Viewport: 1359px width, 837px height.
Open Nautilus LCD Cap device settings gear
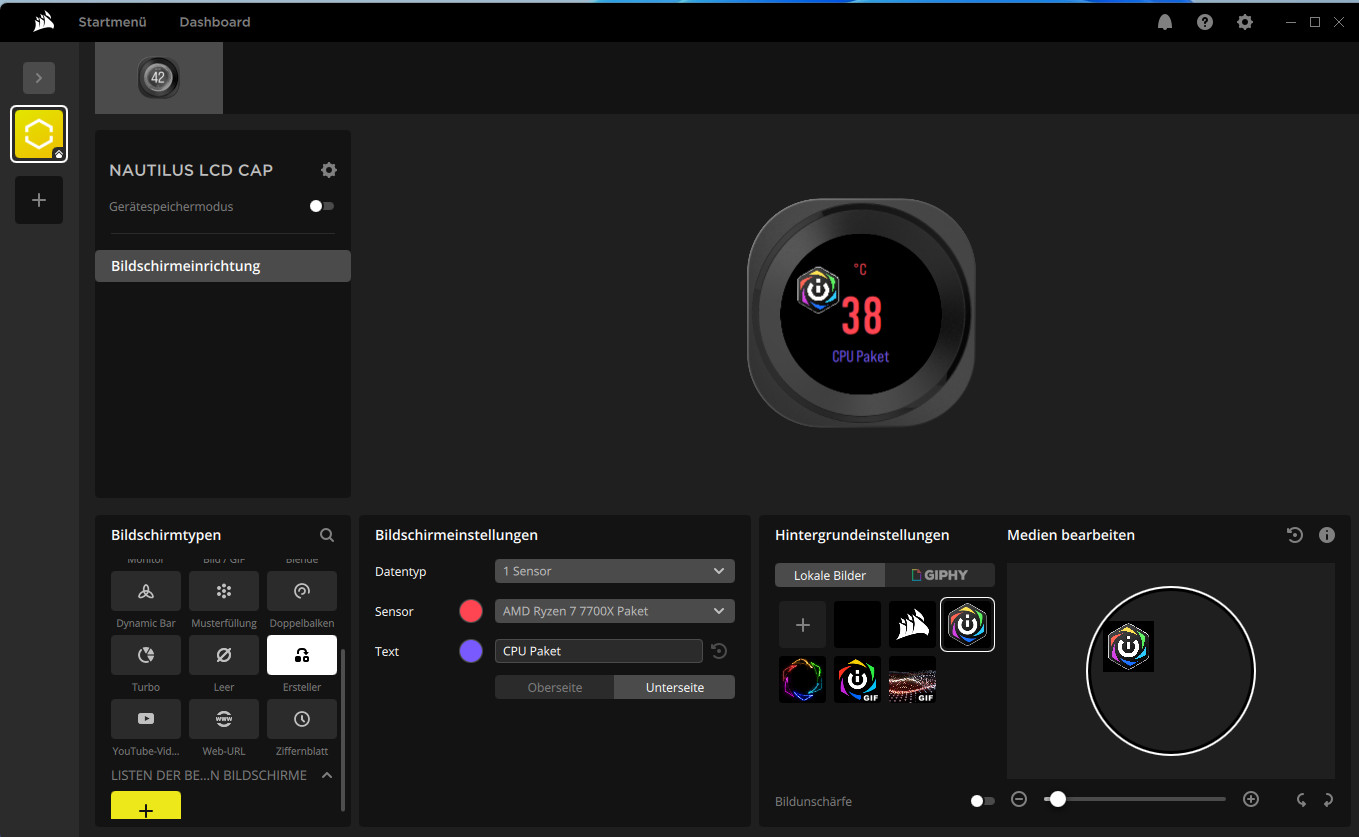pos(329,170)
